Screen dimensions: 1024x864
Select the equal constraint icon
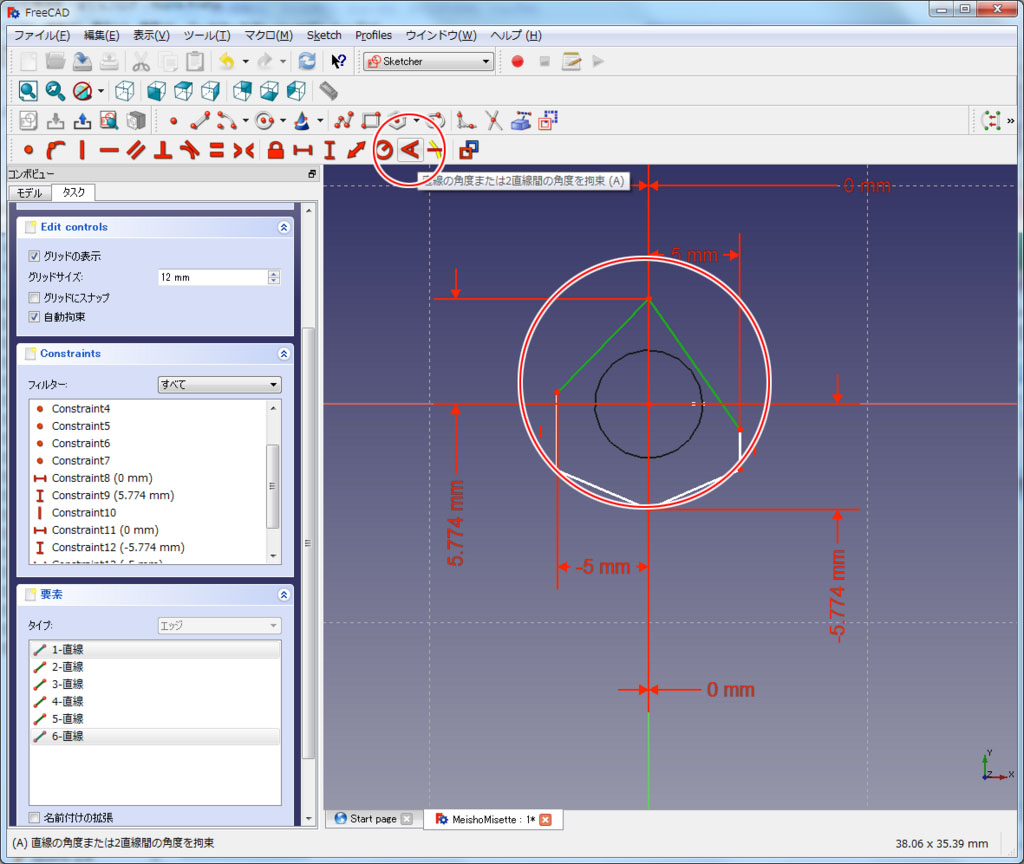point(216,150)
